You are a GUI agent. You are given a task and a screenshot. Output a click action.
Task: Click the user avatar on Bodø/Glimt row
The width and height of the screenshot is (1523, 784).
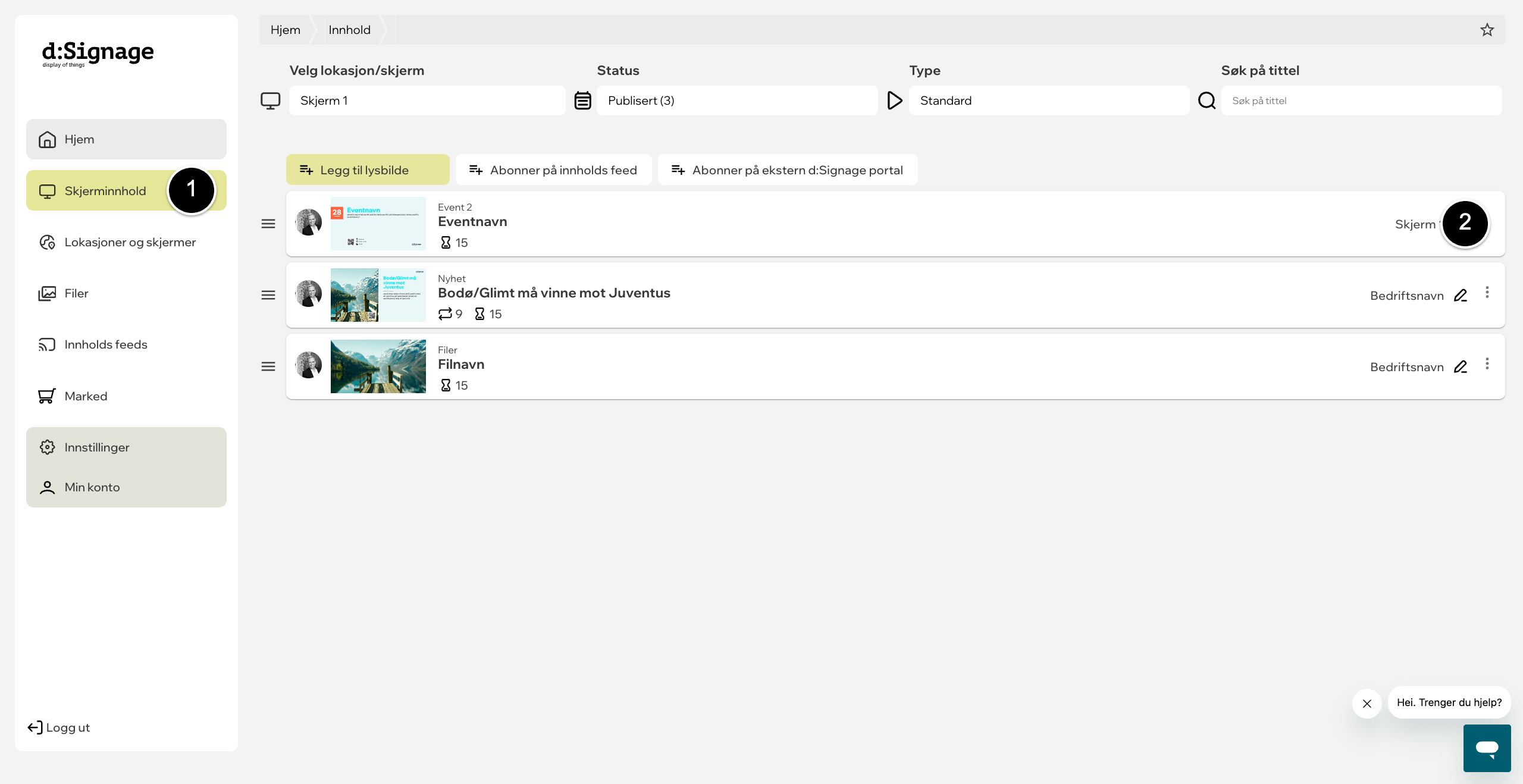pyautogui.click(x=309, y=294)
